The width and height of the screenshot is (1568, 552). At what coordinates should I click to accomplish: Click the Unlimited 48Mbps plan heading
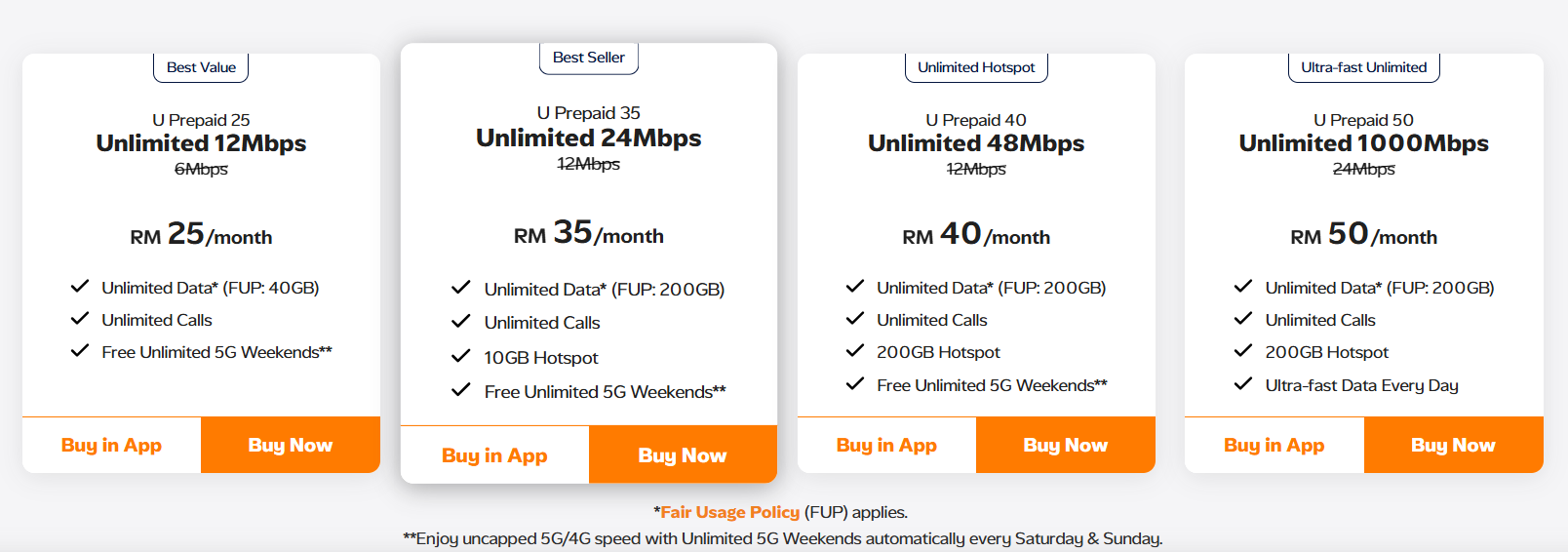pyautogui.click(x=976, y=143)
